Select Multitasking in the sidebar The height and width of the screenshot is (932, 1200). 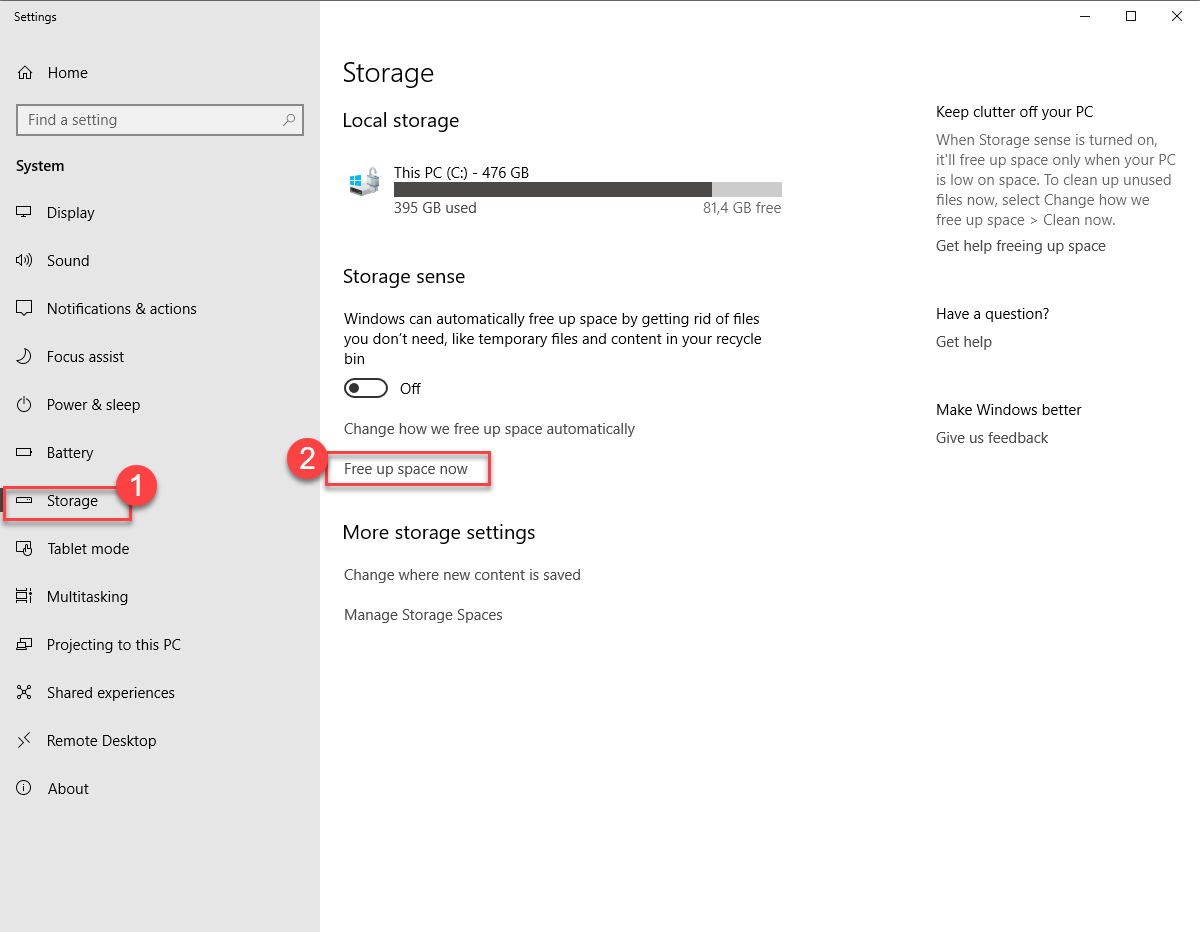coord(87,597)
